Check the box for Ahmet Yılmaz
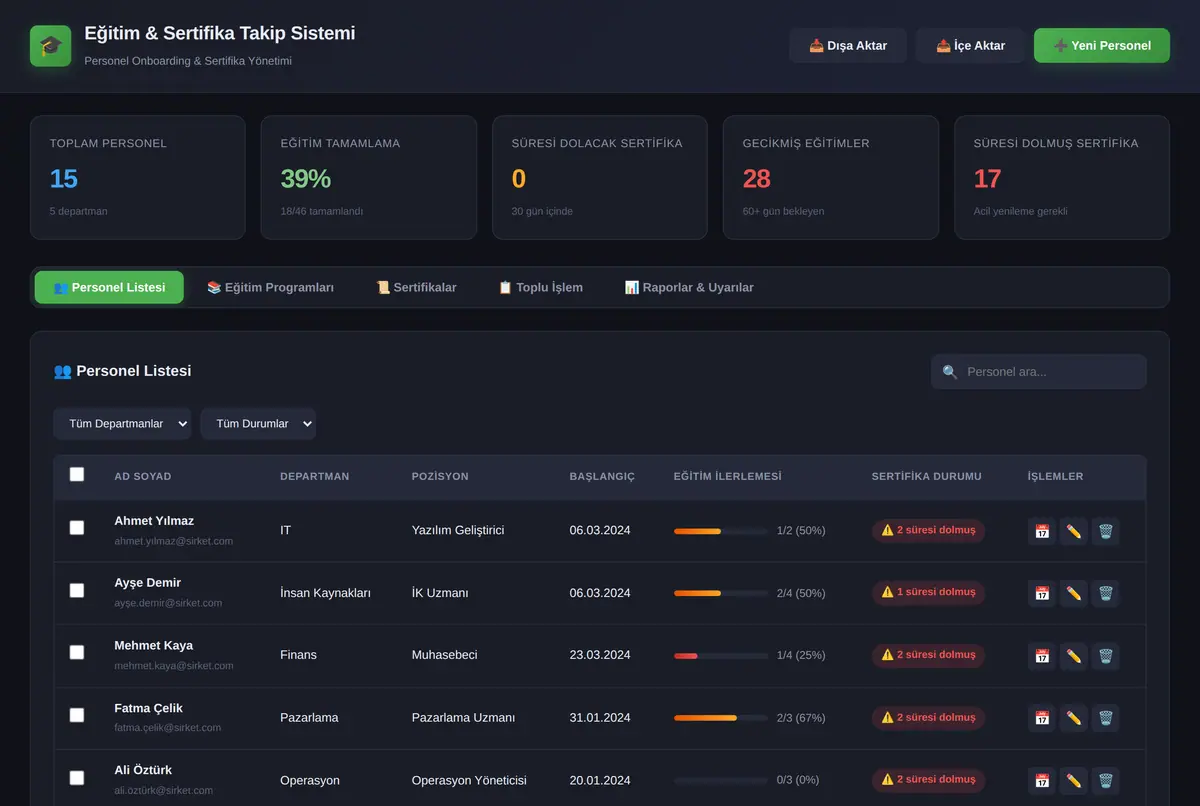Screen dimensions: 1200x806 (x=77, y=528)
